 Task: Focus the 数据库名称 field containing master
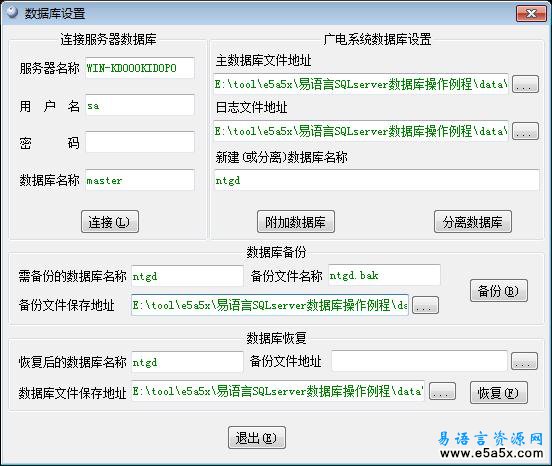[140, 180]
